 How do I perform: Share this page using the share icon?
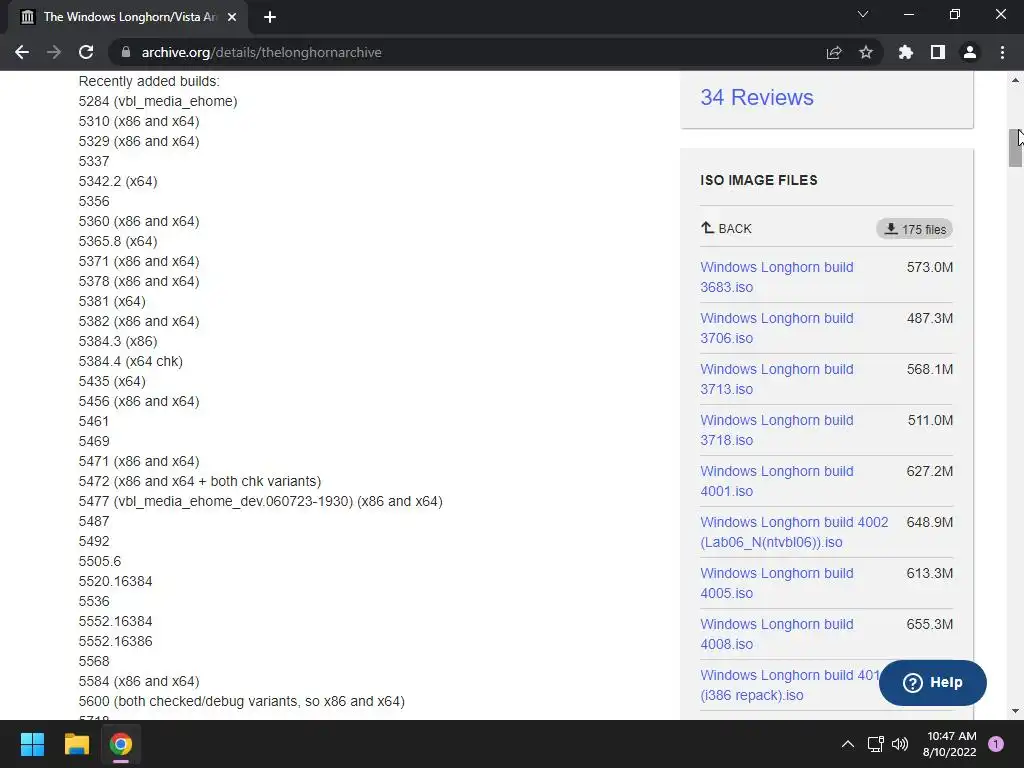pos(834,52)
